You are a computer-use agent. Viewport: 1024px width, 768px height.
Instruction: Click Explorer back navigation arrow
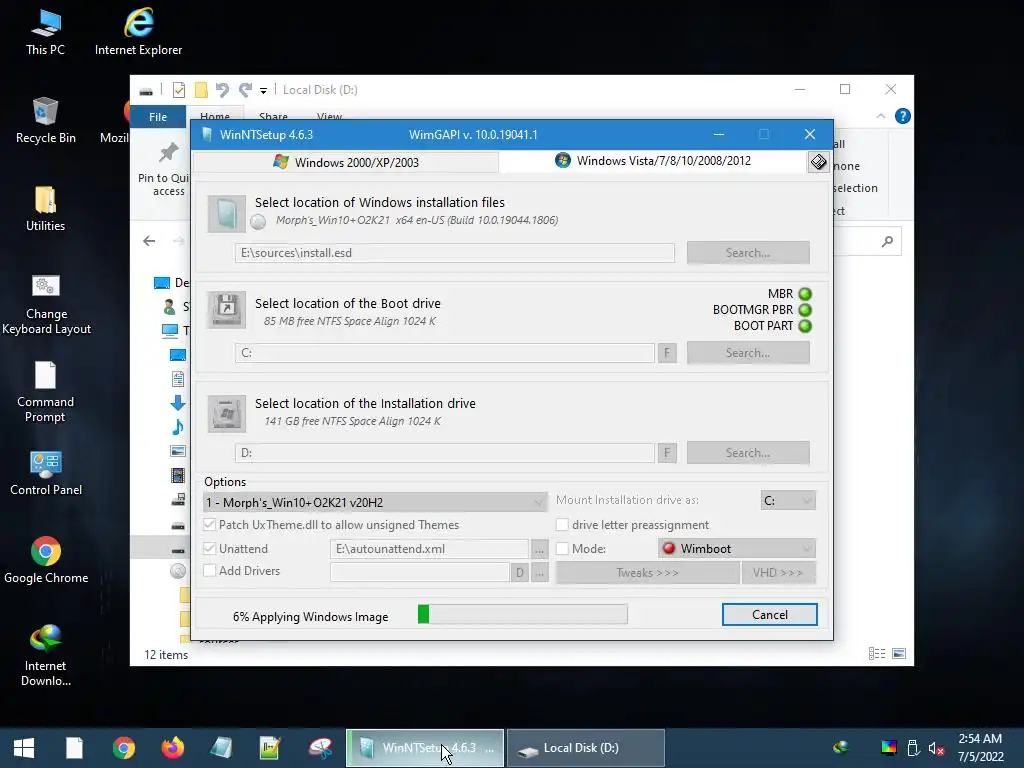[x=150, y=241]
